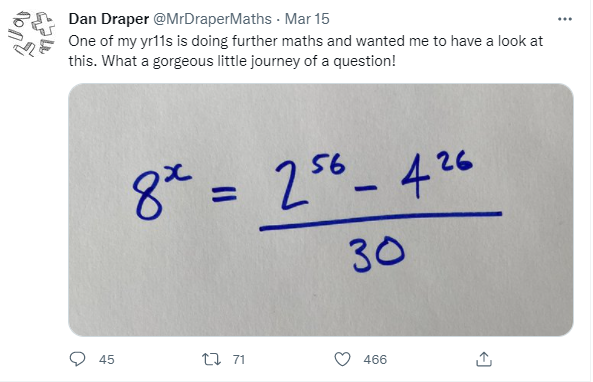
Task: Click the reply speech bubble icon
Action: (x=78, y=359)
